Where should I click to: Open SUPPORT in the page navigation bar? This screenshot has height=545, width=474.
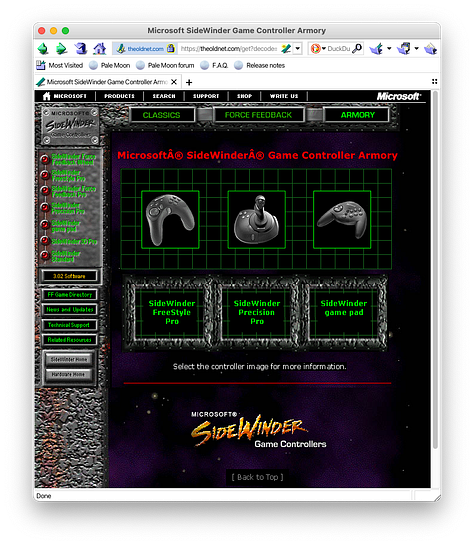coord(206,96)
